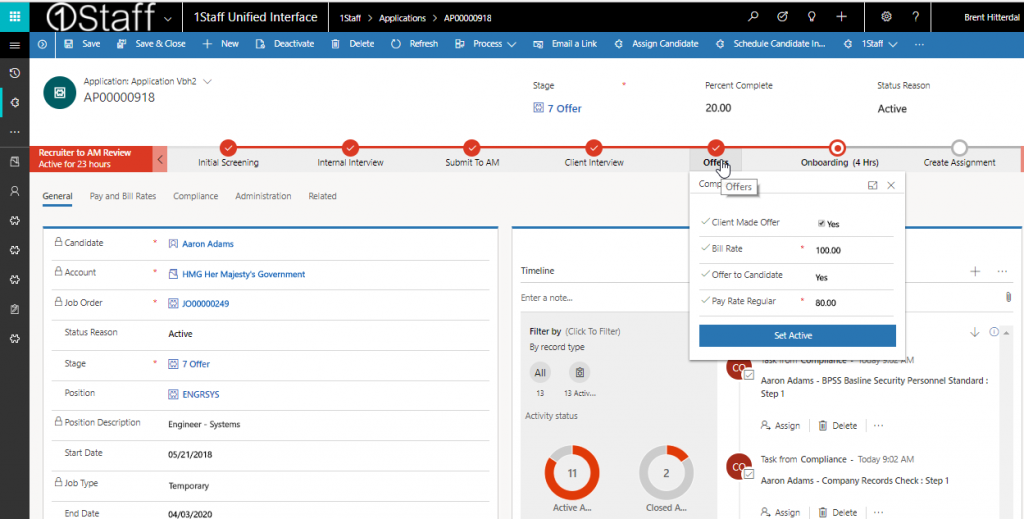Mark BPSS Baseline Security task checkbox complete
1024x519 pixels.
coord(749,375)
